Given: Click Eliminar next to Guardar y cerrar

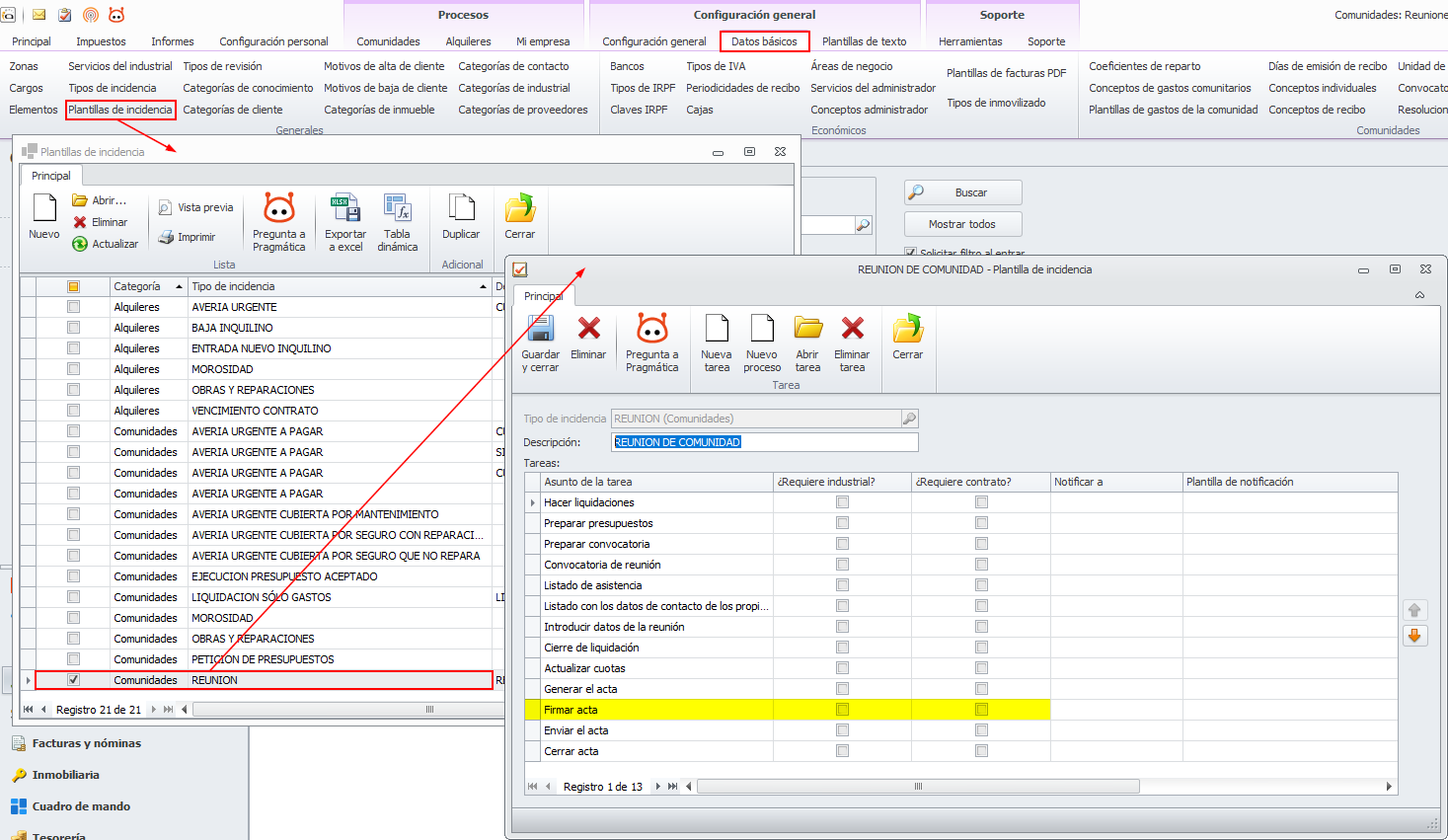Looking at the screenshot, I should pos(588,338).
